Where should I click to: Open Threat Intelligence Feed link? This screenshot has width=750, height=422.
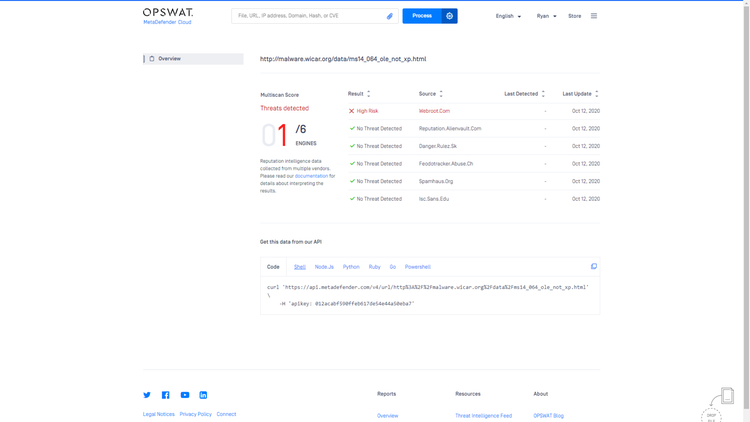coord(484,416)
